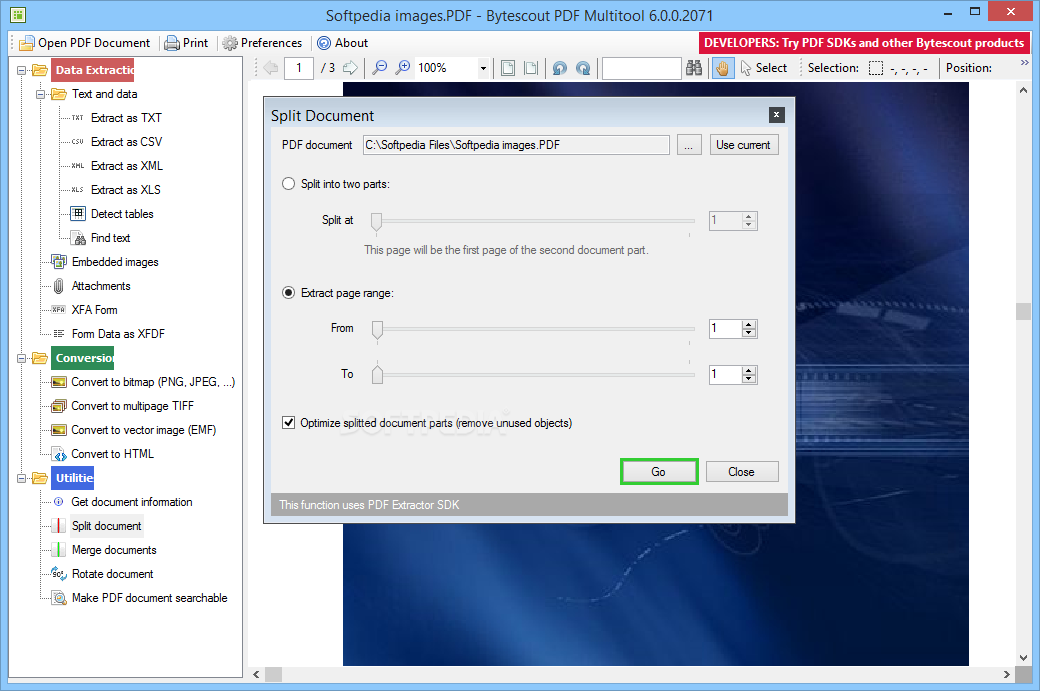
Task: Click the To page slider handle
Action: [x=377, y=374]
